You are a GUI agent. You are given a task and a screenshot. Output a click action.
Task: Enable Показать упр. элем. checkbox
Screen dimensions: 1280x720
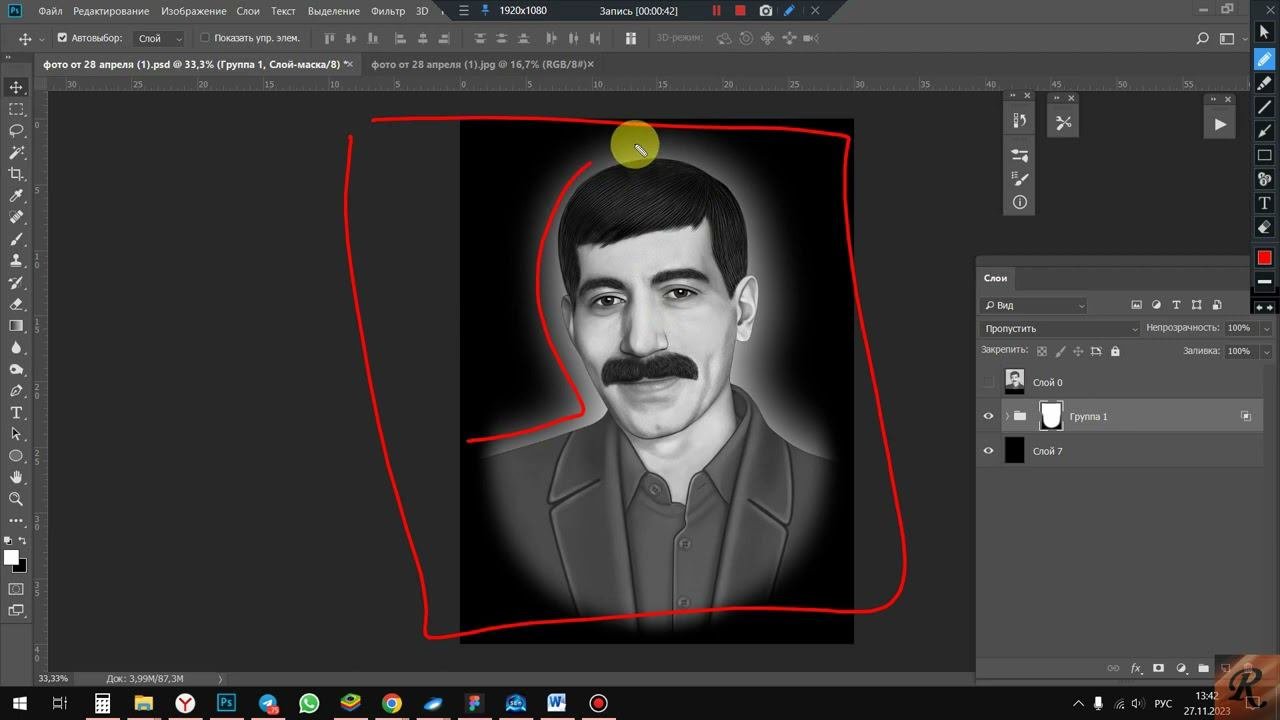(x=205, y=38)
